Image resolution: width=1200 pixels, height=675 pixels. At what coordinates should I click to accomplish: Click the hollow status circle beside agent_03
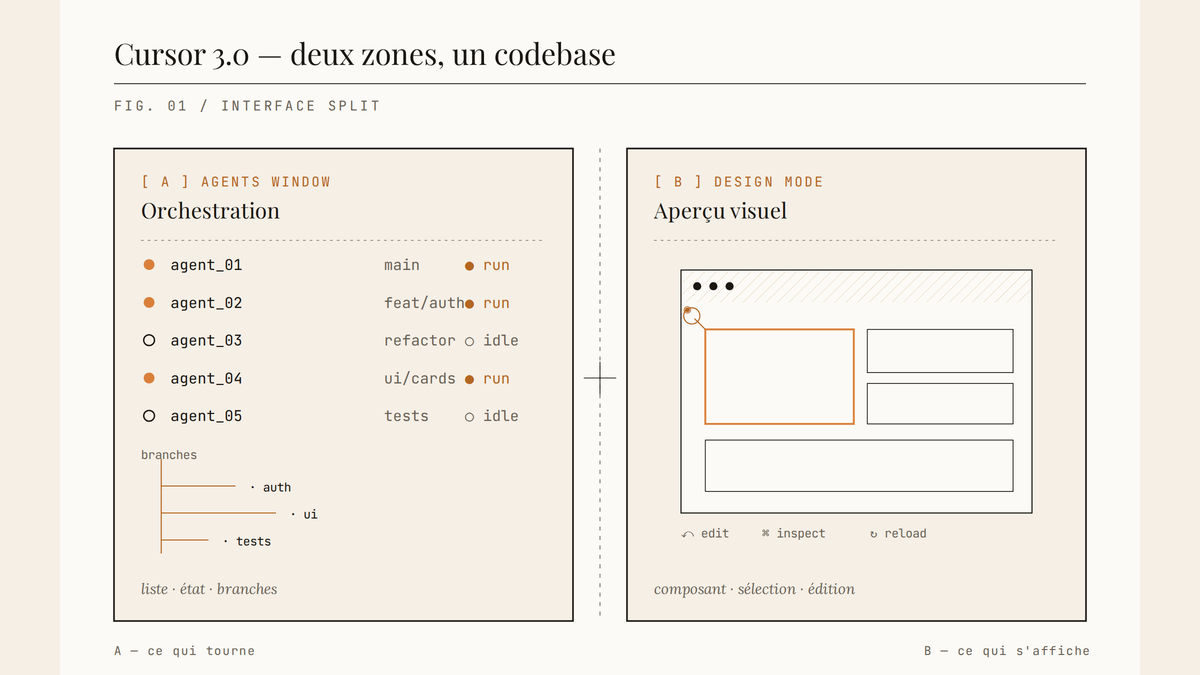149,341
